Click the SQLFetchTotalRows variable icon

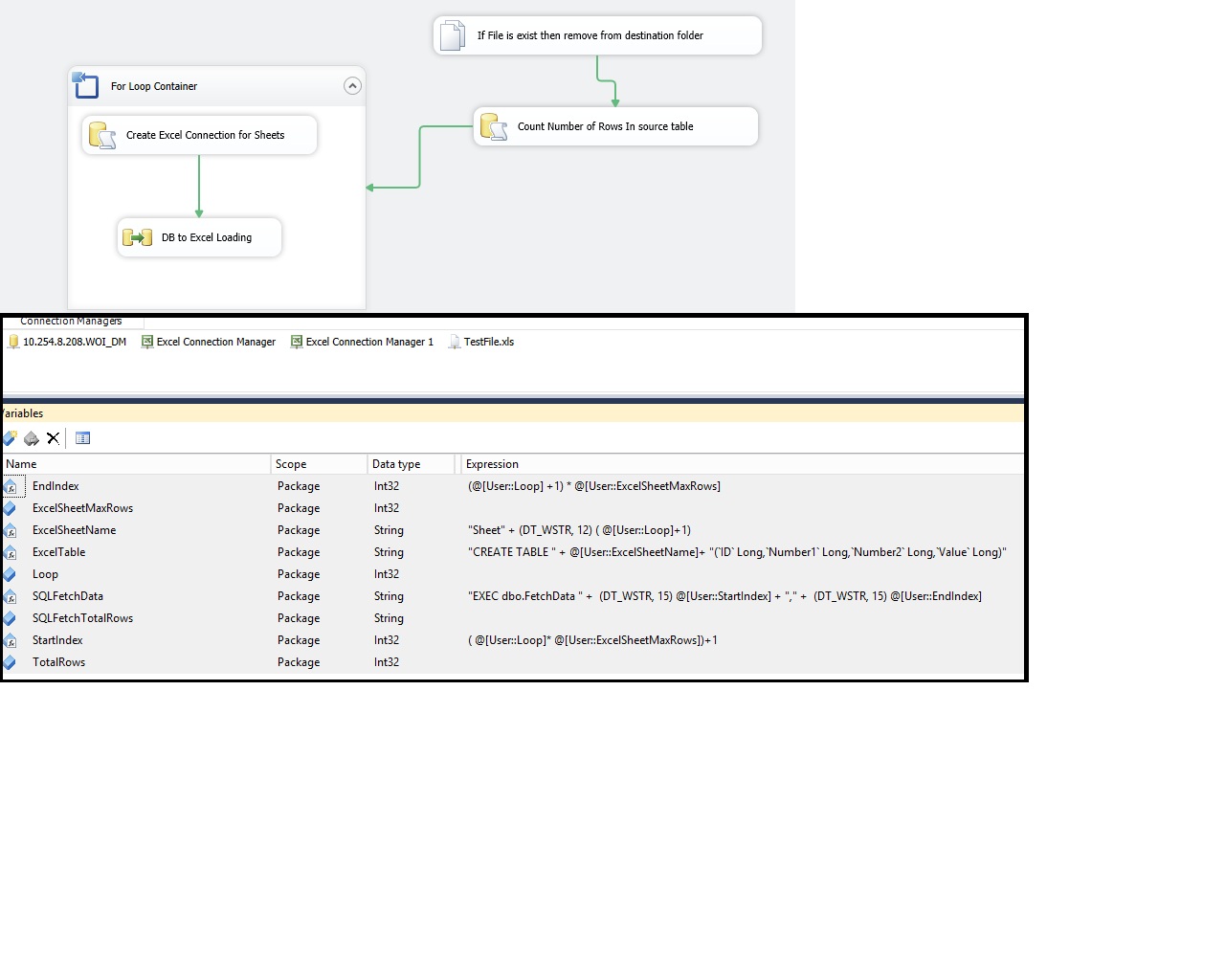click(10, 618)
